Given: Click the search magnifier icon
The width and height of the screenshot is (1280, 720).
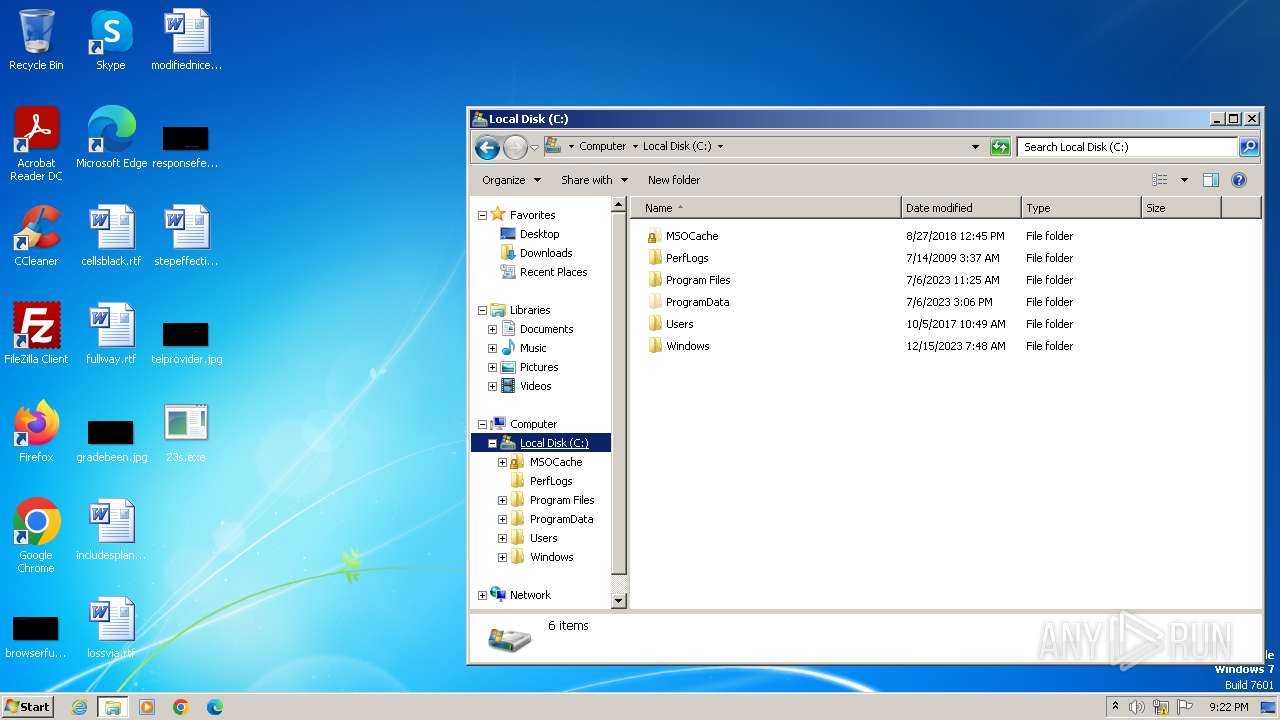Looking at the screenshot, I should pyautogui.click(x=1248, y=147).
